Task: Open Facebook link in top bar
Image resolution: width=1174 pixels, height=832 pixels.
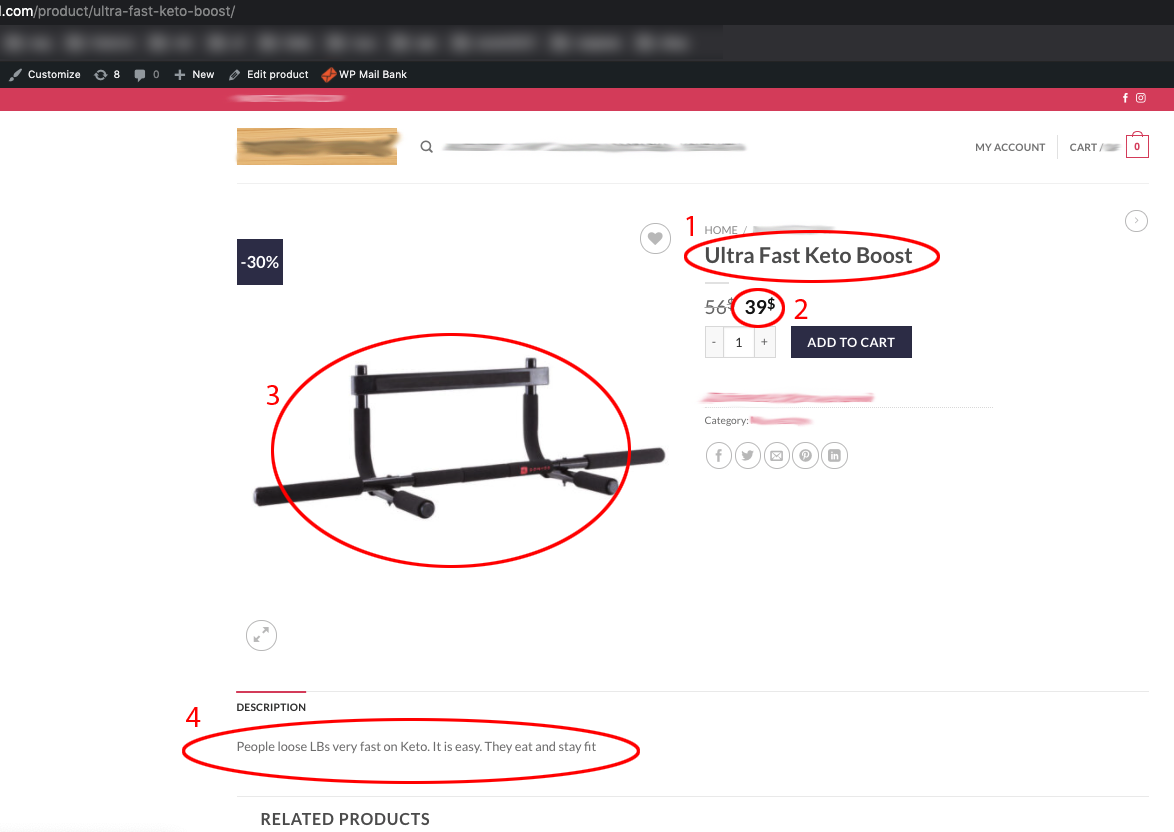Action: 1125,98
